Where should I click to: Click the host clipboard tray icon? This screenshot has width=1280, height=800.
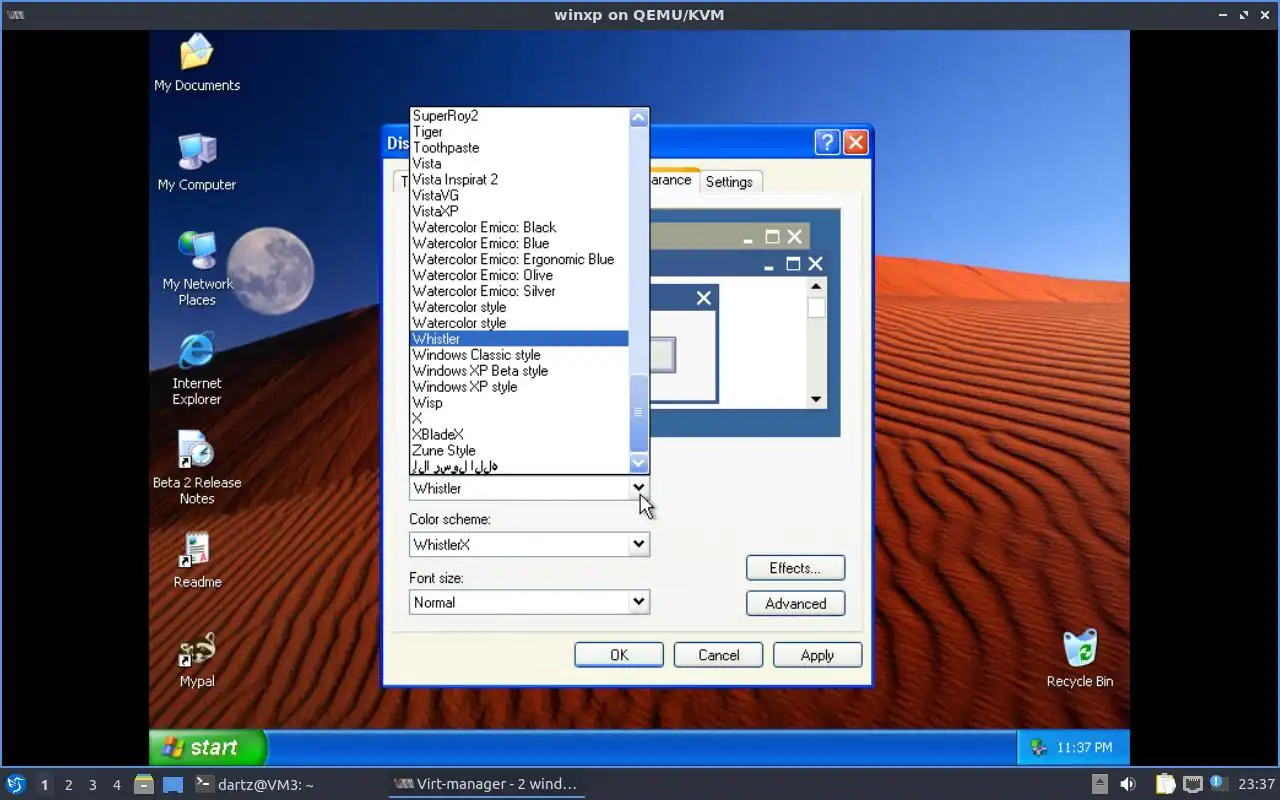[1166, 784]
